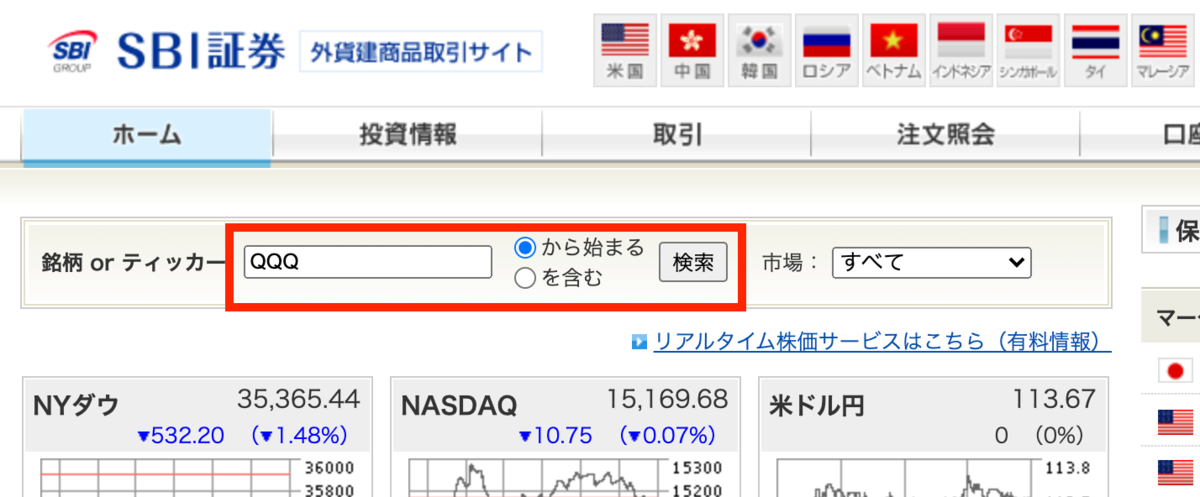This screenshot has height=497, width=1200.
Task: Click the blue arrow icon before リアルタイム株価 link
Action: pos(640,343)
